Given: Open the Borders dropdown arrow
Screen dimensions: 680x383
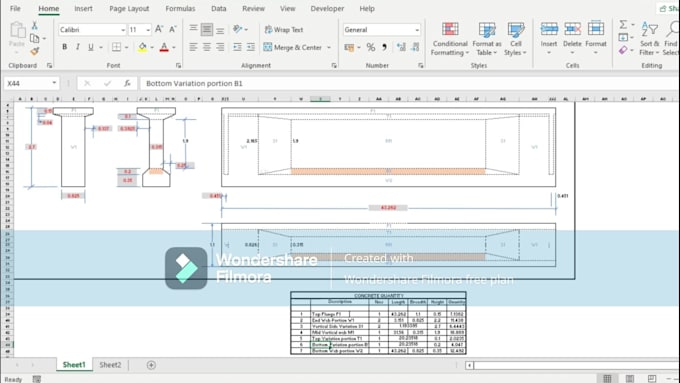Looking at the screenshot, I should tap(126, 47).
